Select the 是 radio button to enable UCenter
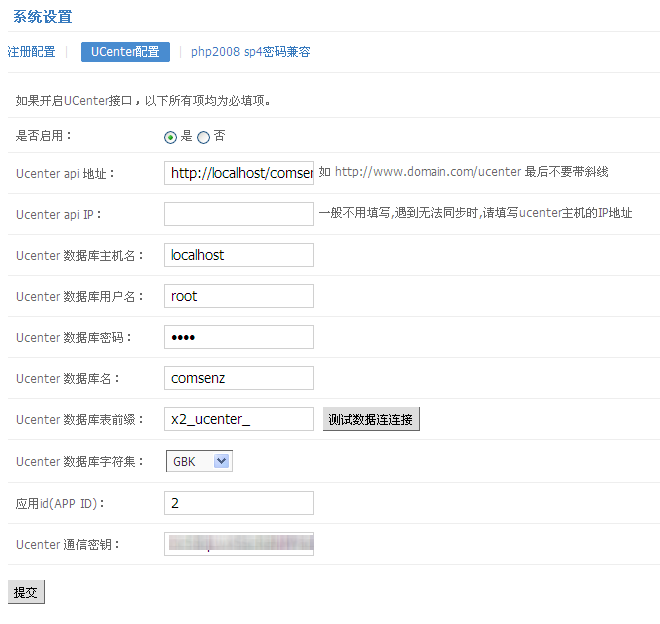The width and height of the screenshot is (660, 624). click(170, 137)
